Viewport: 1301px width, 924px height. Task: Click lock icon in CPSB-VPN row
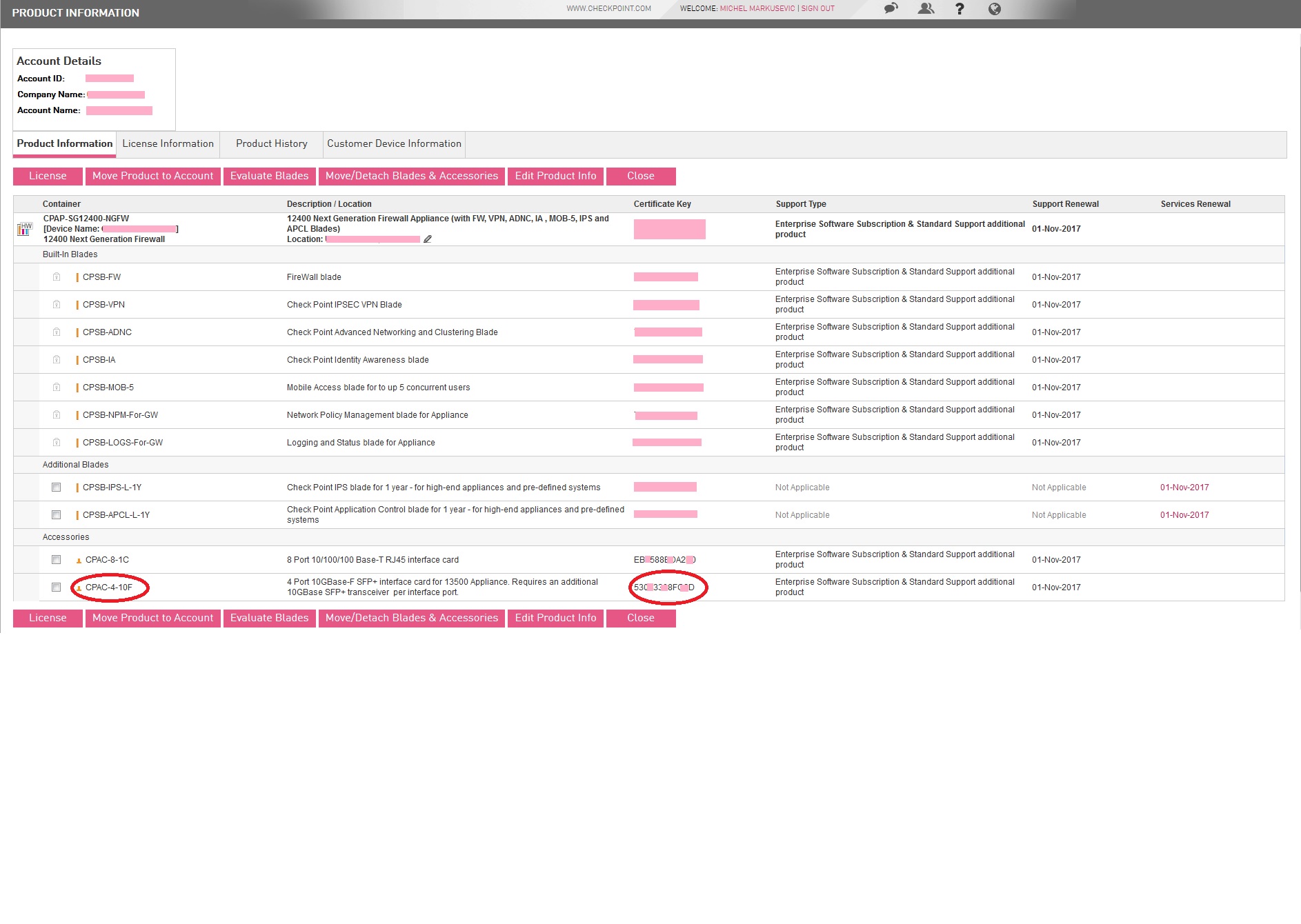(57, 305)
